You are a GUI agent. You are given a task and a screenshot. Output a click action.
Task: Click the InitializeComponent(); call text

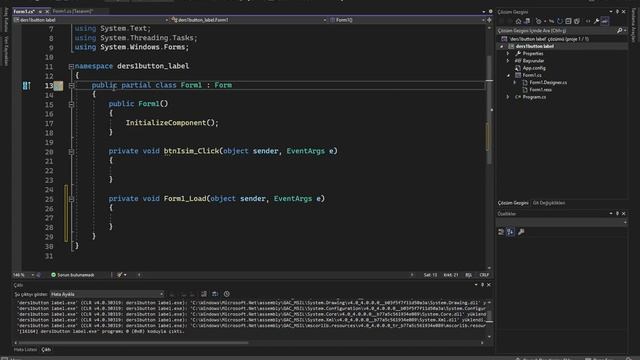(172, 123)
